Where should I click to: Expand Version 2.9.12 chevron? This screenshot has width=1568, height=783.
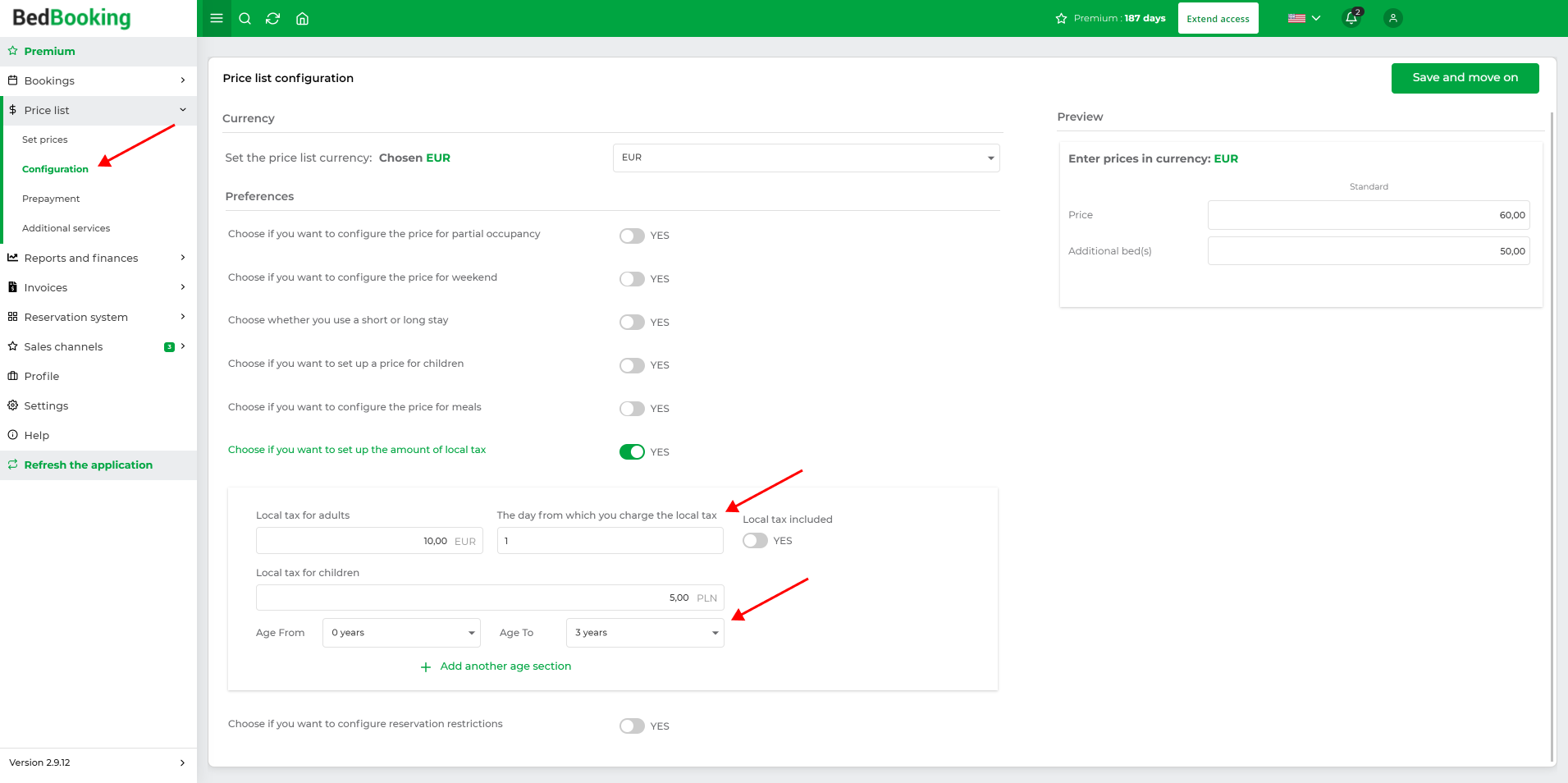[x=182, y=763]
